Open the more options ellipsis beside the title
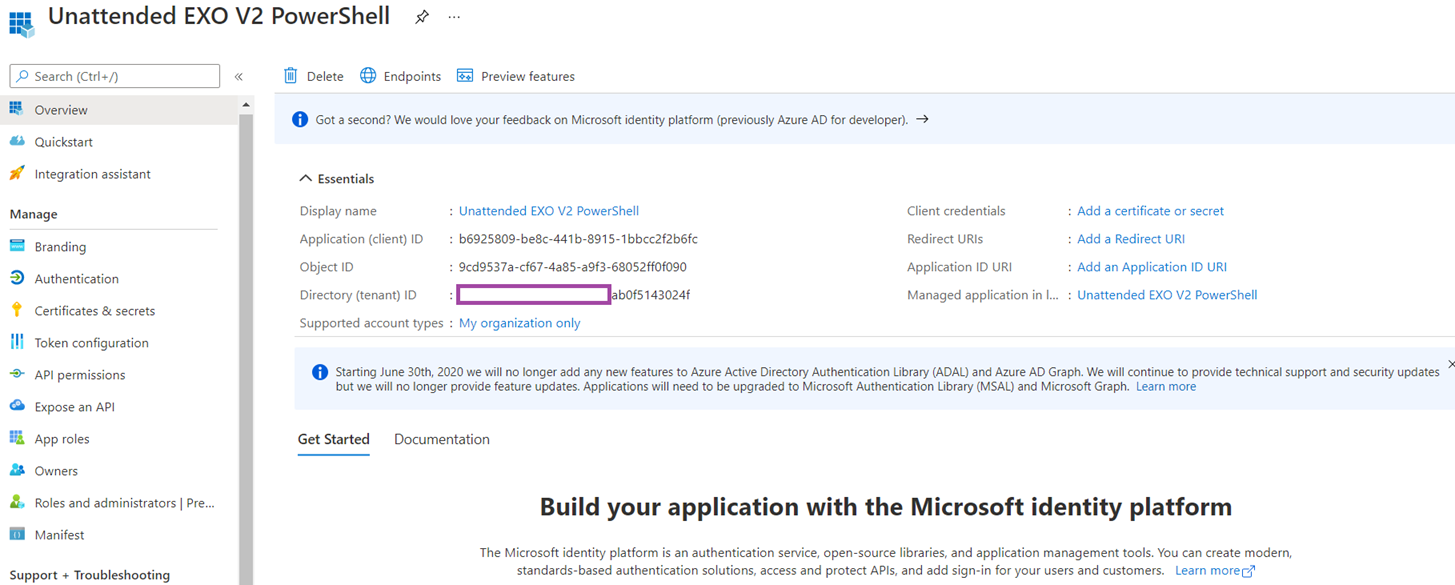This screenshot has height=585, width=1455. pyautogui.click(x=454, y=17)
